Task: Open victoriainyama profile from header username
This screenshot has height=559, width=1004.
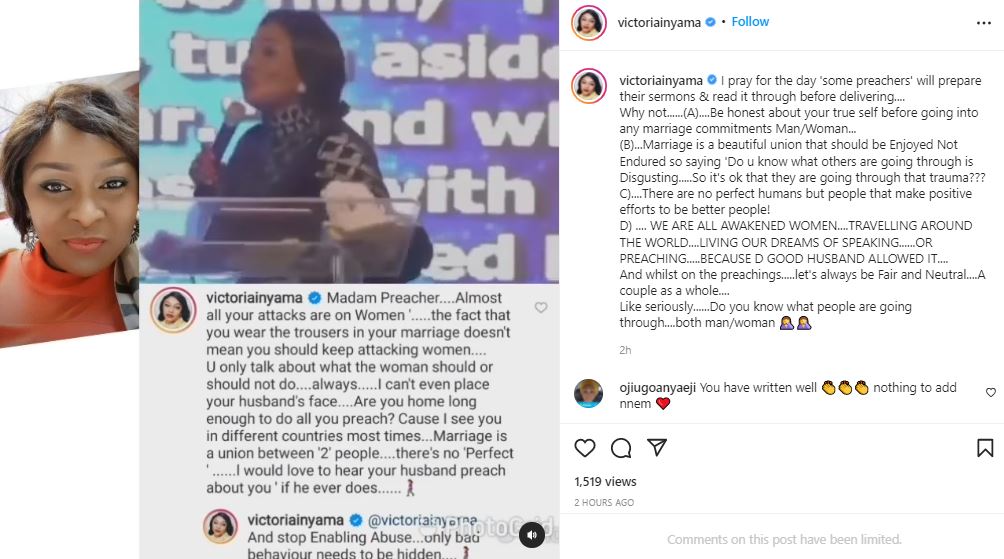Action: click(659, 22)
